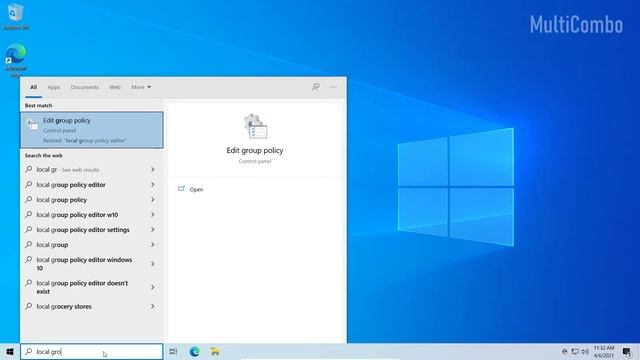Open the More dropdown in search tabs
Image resolution: width=640 pixels, height=360 pixels.
click(x=141, y=87)
